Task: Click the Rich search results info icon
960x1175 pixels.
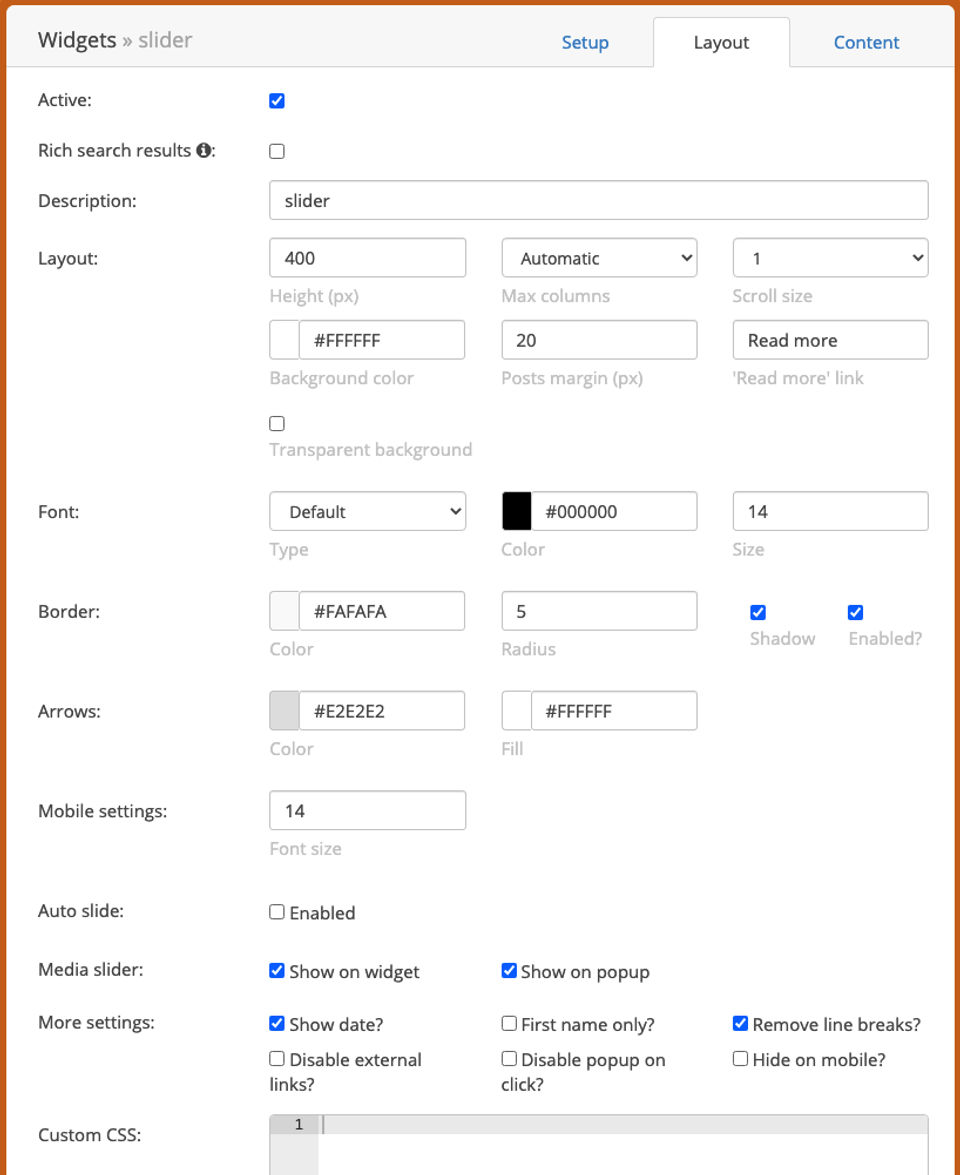Action: [204, 151]
